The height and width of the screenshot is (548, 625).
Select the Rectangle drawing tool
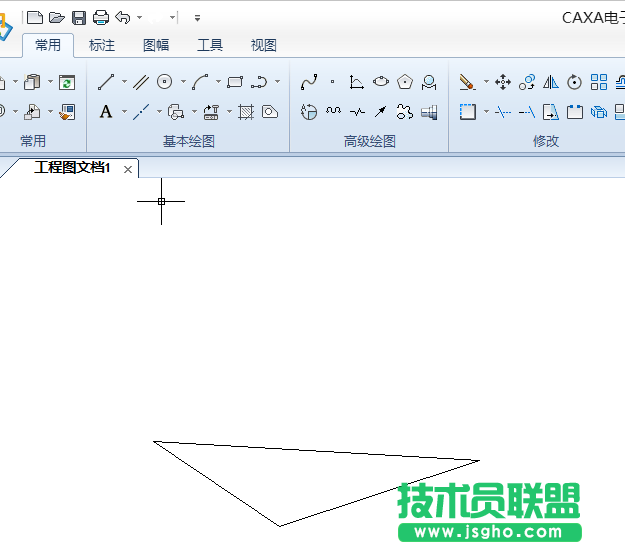[235, 82]
